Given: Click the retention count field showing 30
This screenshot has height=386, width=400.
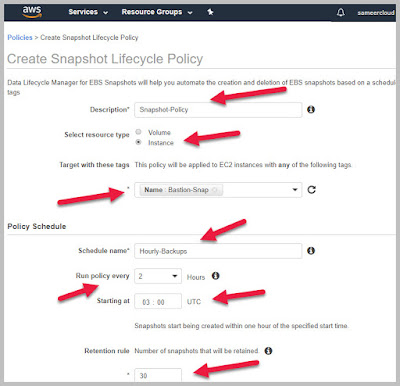Looking at the screenshot, I should click(x=158, y=375).
